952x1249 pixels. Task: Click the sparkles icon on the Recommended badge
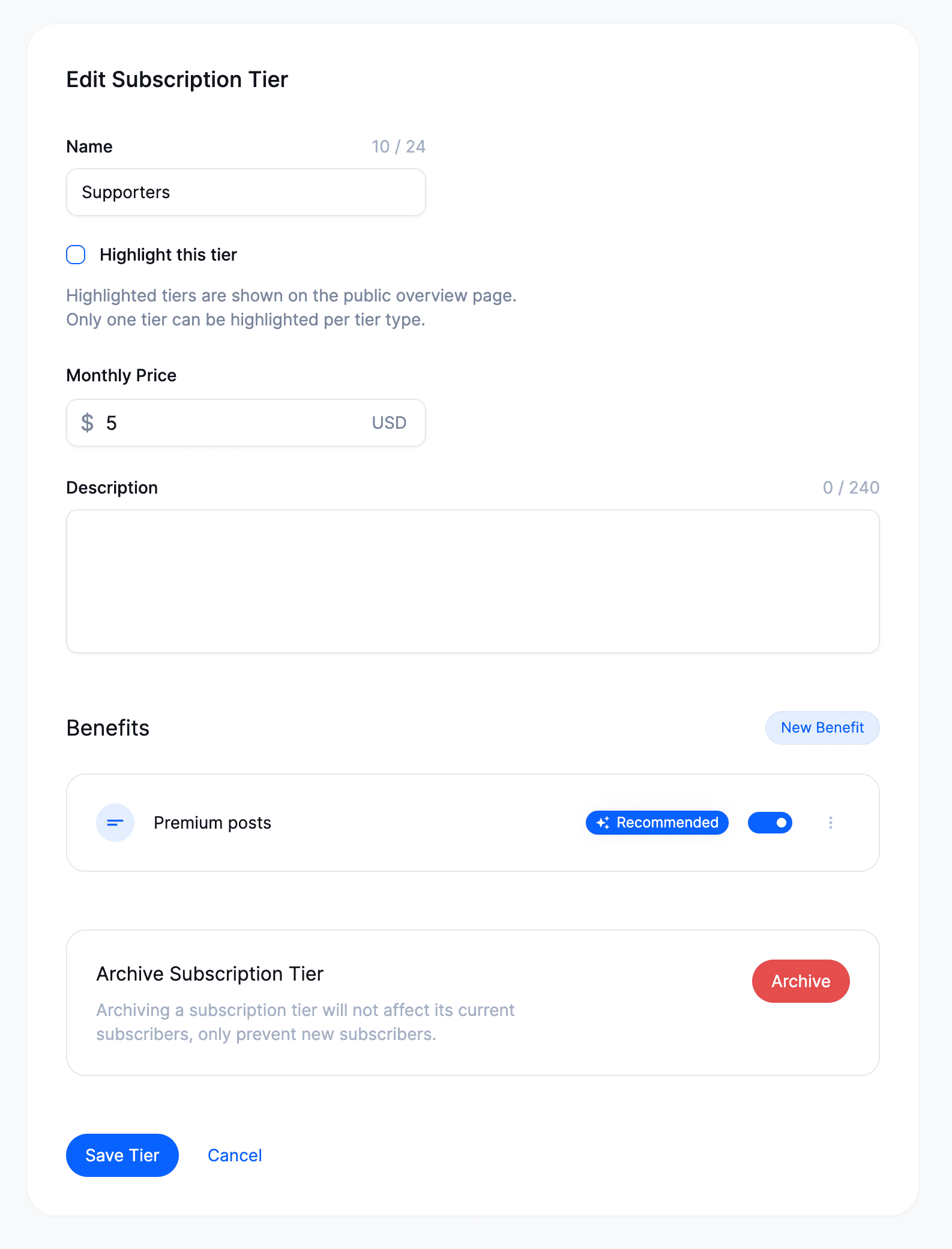pos(603,823)
